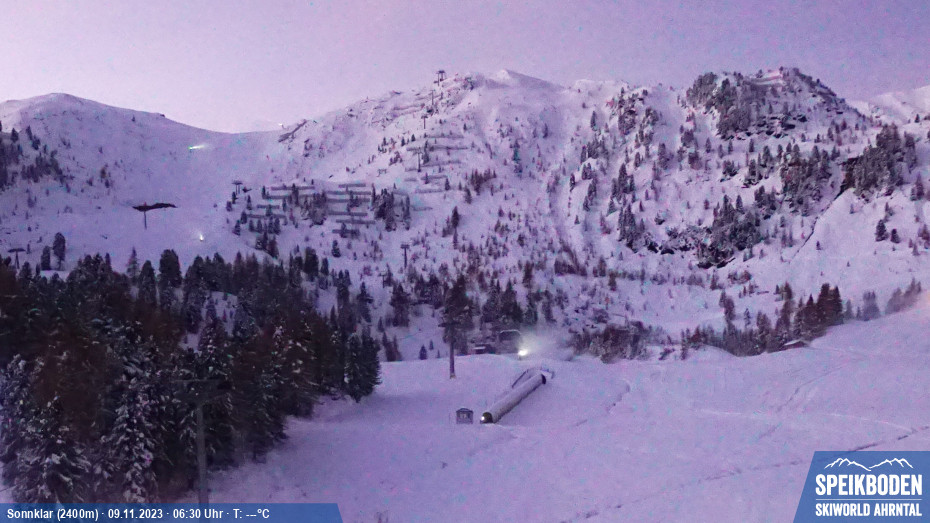930x523 pixels.
Task: Click the long white tube on the snow
Action: [515, 396]
